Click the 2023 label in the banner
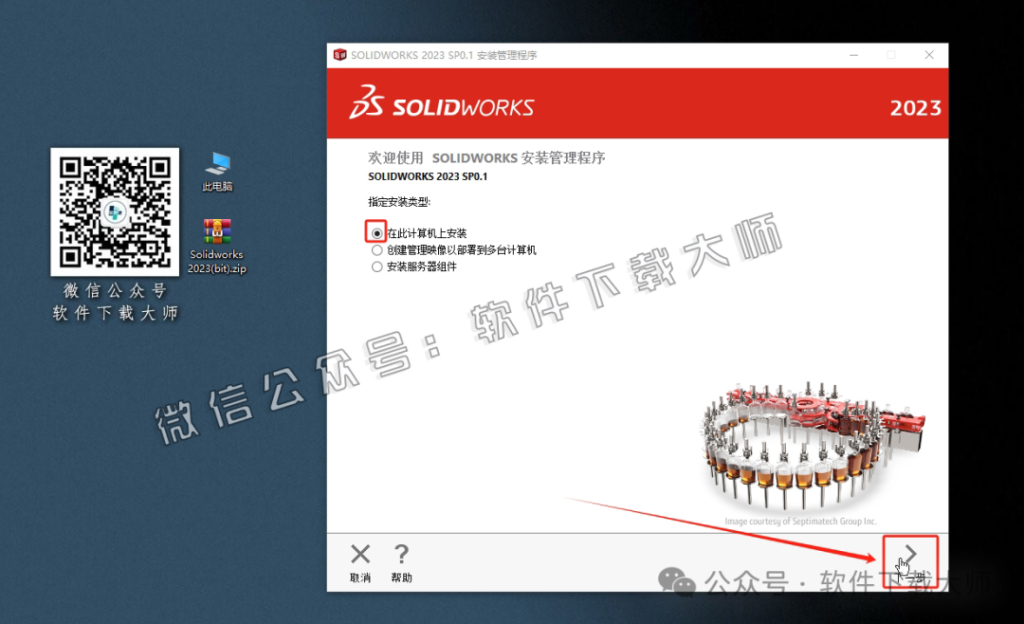Screen dimensions: 1024x624 922,107
